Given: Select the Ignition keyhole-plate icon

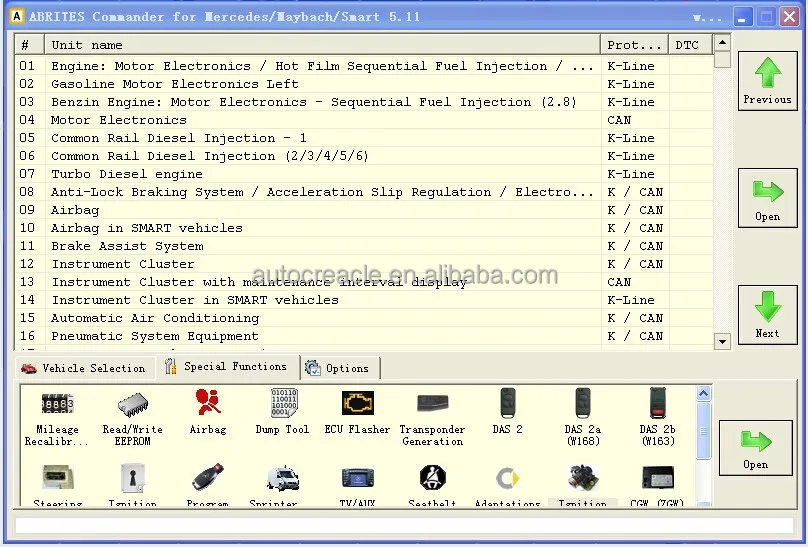Looking at the screenshot, I should pos(132,484).
